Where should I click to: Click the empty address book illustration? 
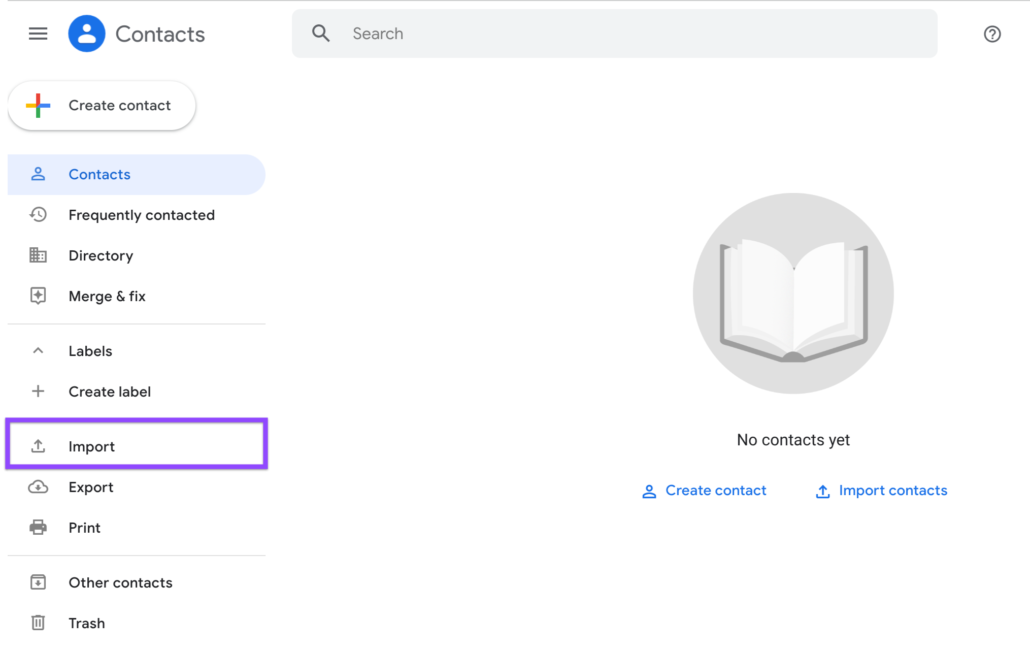[793, 294]
